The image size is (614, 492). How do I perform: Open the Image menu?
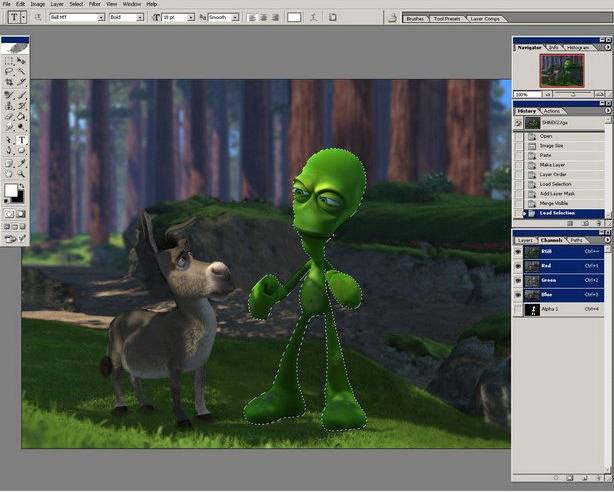[x=38, y=4]
